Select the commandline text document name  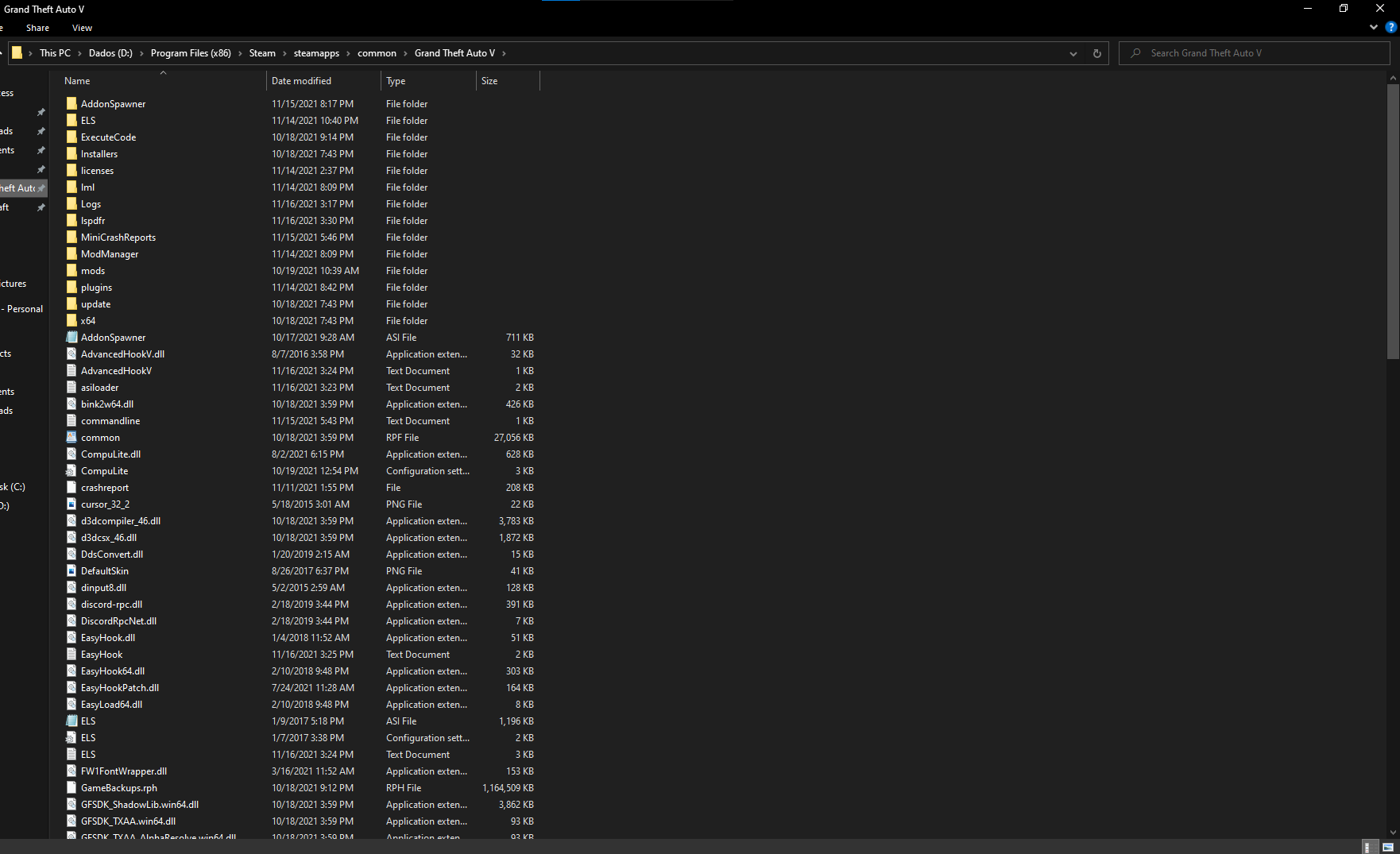[x=110, y=421]
